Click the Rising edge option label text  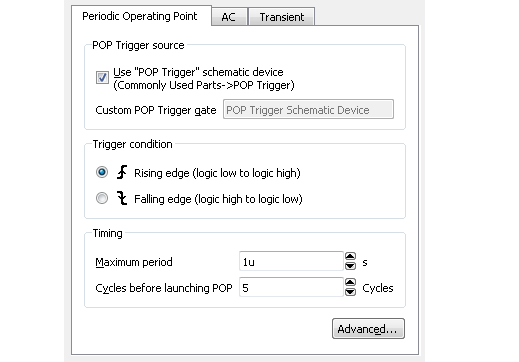[x=217, y=173]
